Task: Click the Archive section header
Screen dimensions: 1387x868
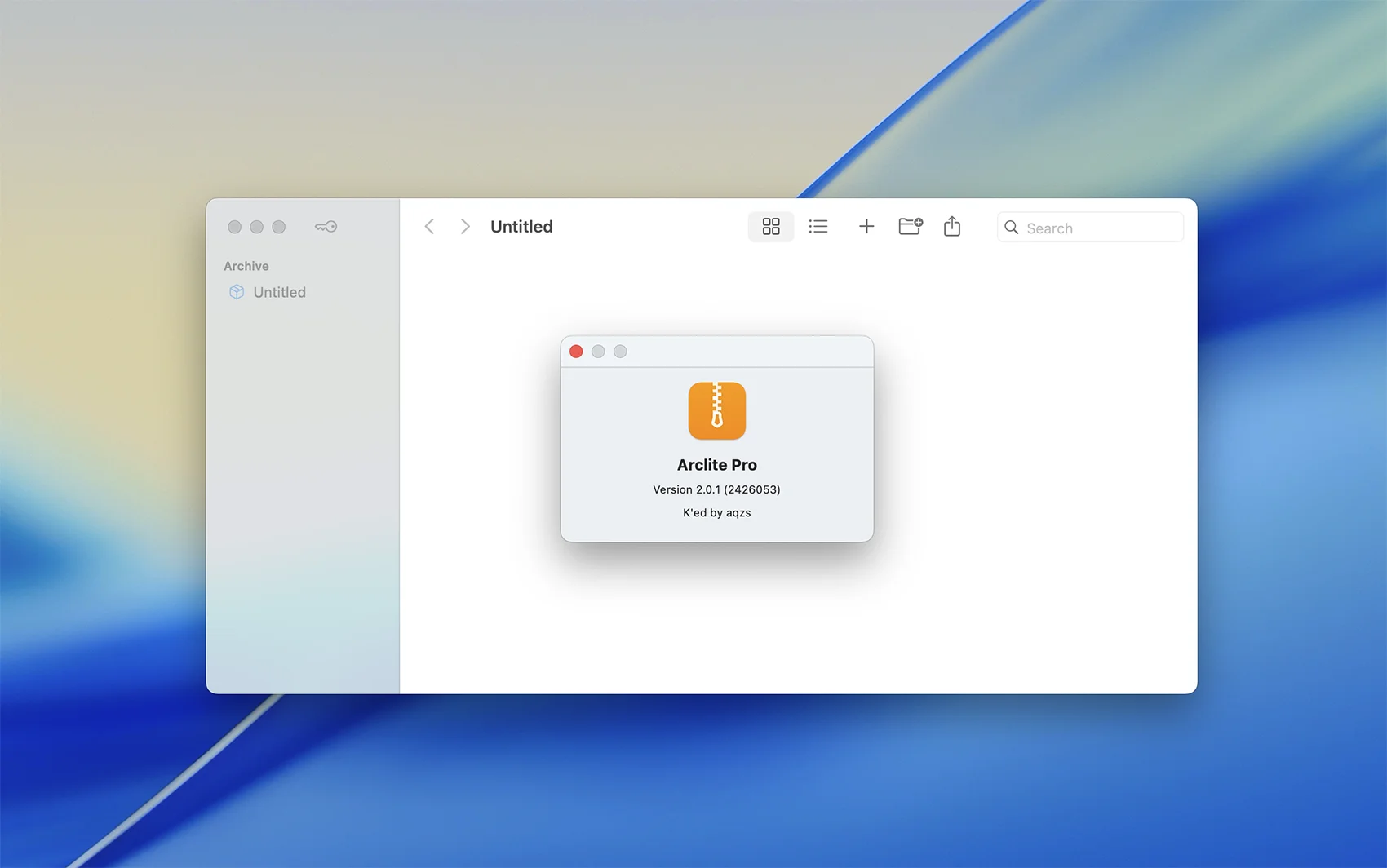Action: 246,266
